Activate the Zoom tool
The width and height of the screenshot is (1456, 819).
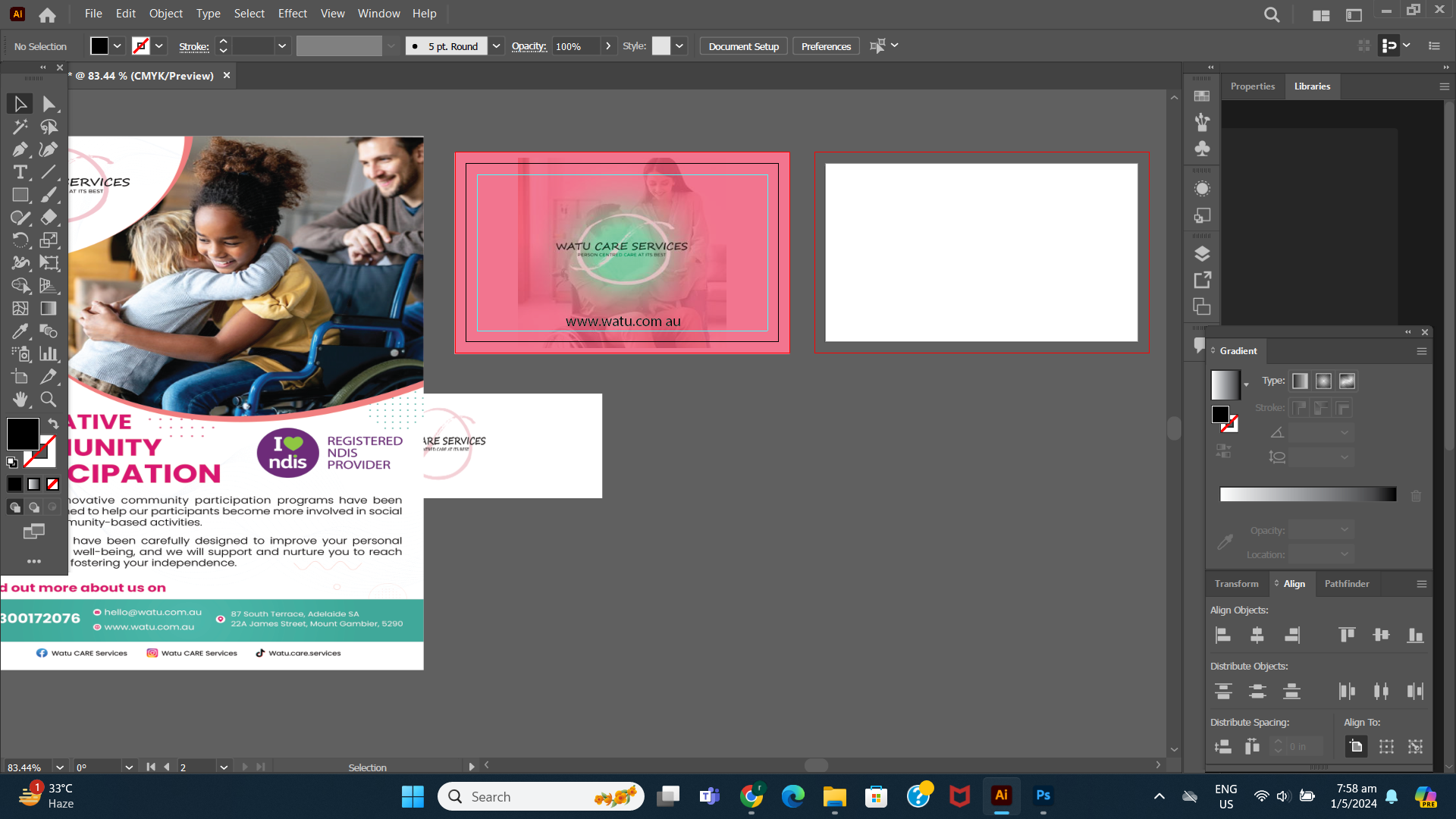pyautogui.click(x=48, y=400)
